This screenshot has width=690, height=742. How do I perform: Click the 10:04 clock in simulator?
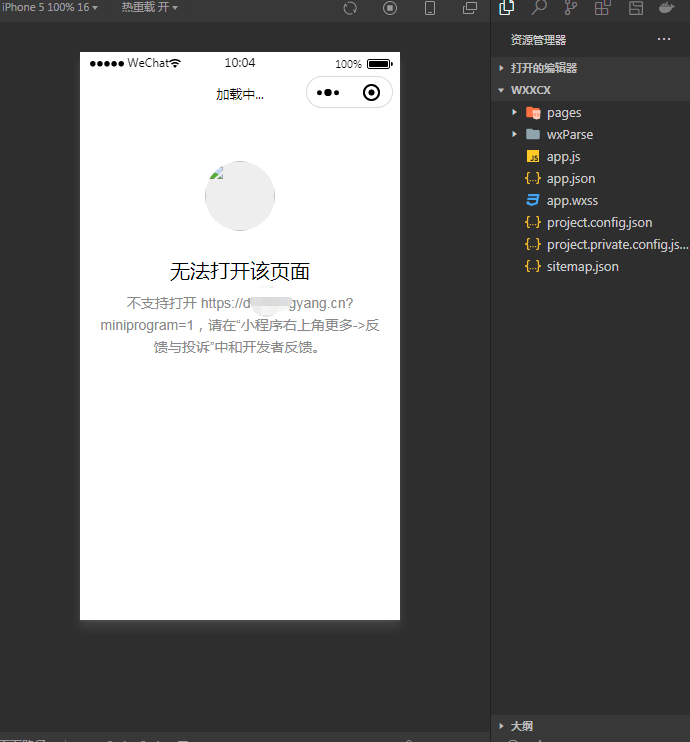point(240,63)
